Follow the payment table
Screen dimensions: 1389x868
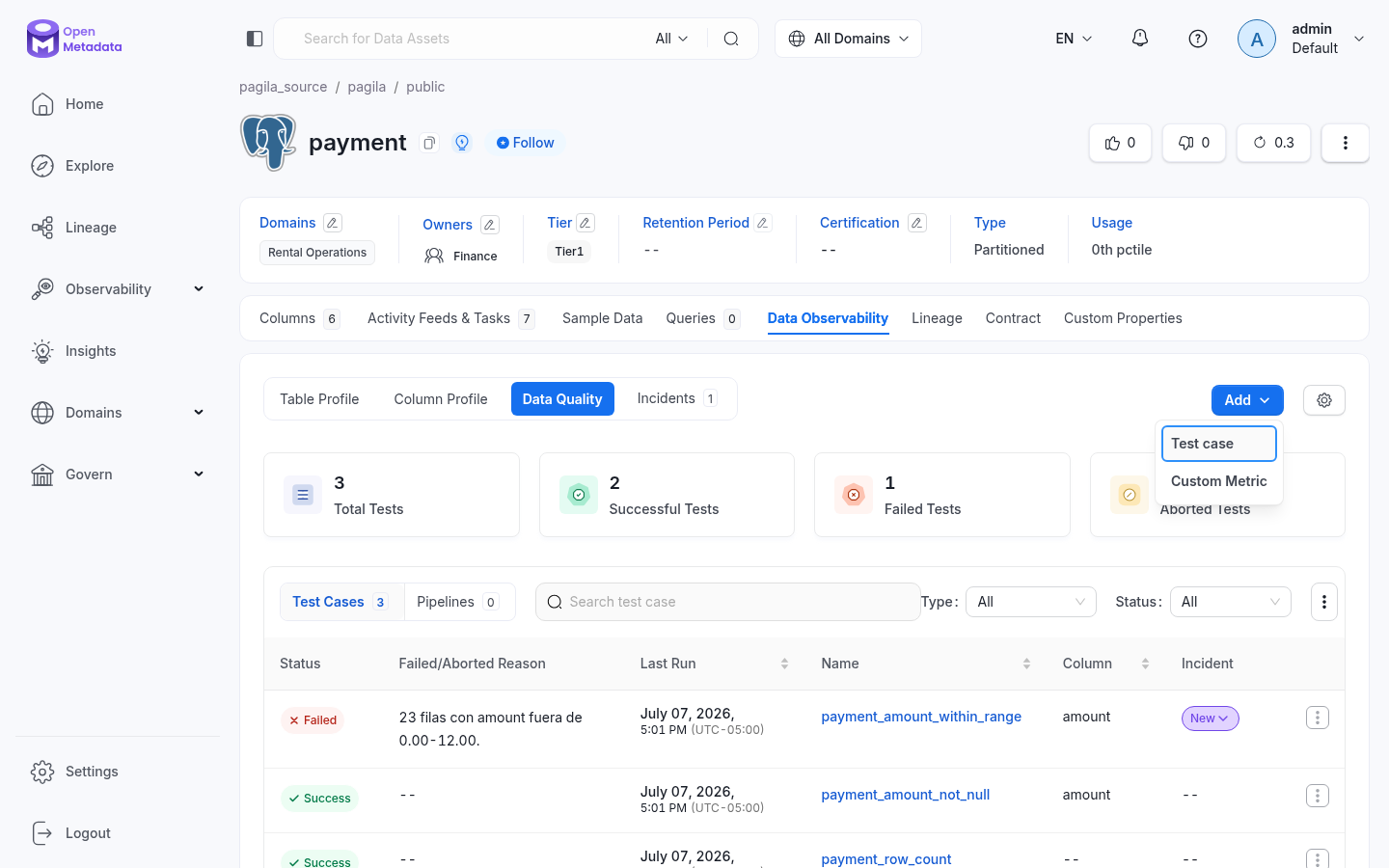click(526, 143)
